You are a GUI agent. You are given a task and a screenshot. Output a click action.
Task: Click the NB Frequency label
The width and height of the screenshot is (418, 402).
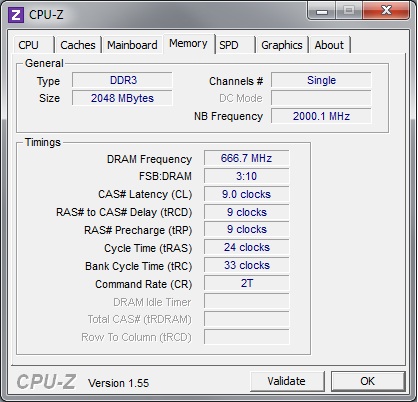click(229, 116)
